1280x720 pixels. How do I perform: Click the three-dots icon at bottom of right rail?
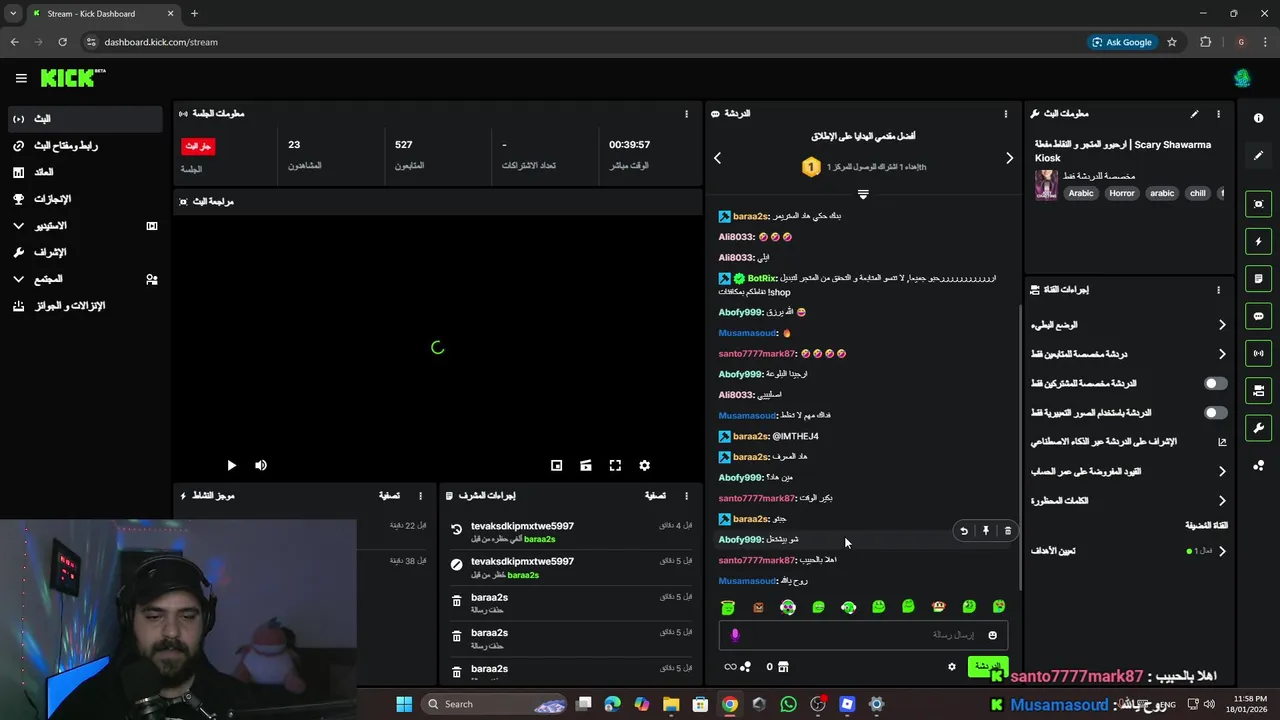(1258, 465)
